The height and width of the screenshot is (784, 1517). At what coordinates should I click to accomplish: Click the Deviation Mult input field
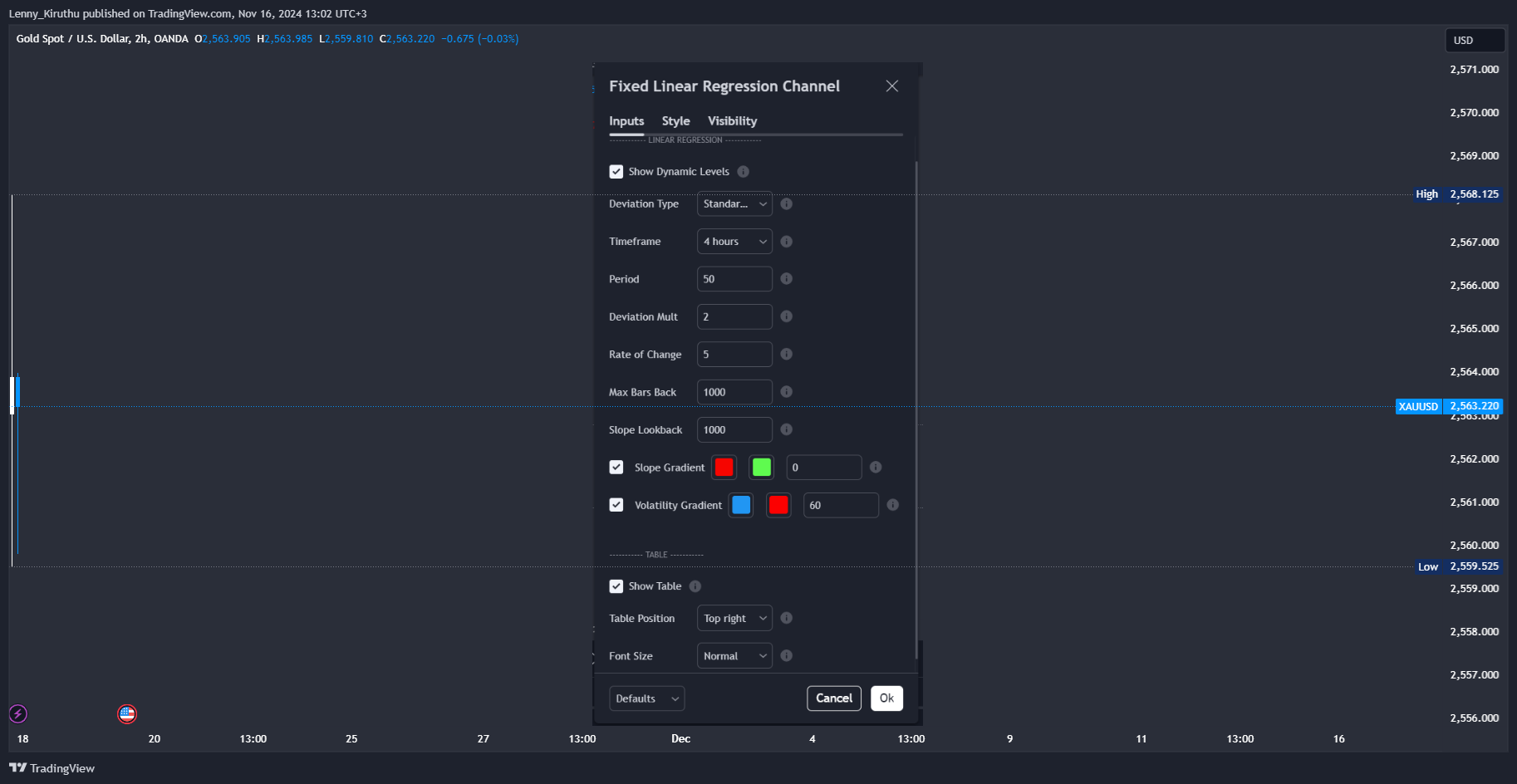pyautogui.click(x=734, y=316)
